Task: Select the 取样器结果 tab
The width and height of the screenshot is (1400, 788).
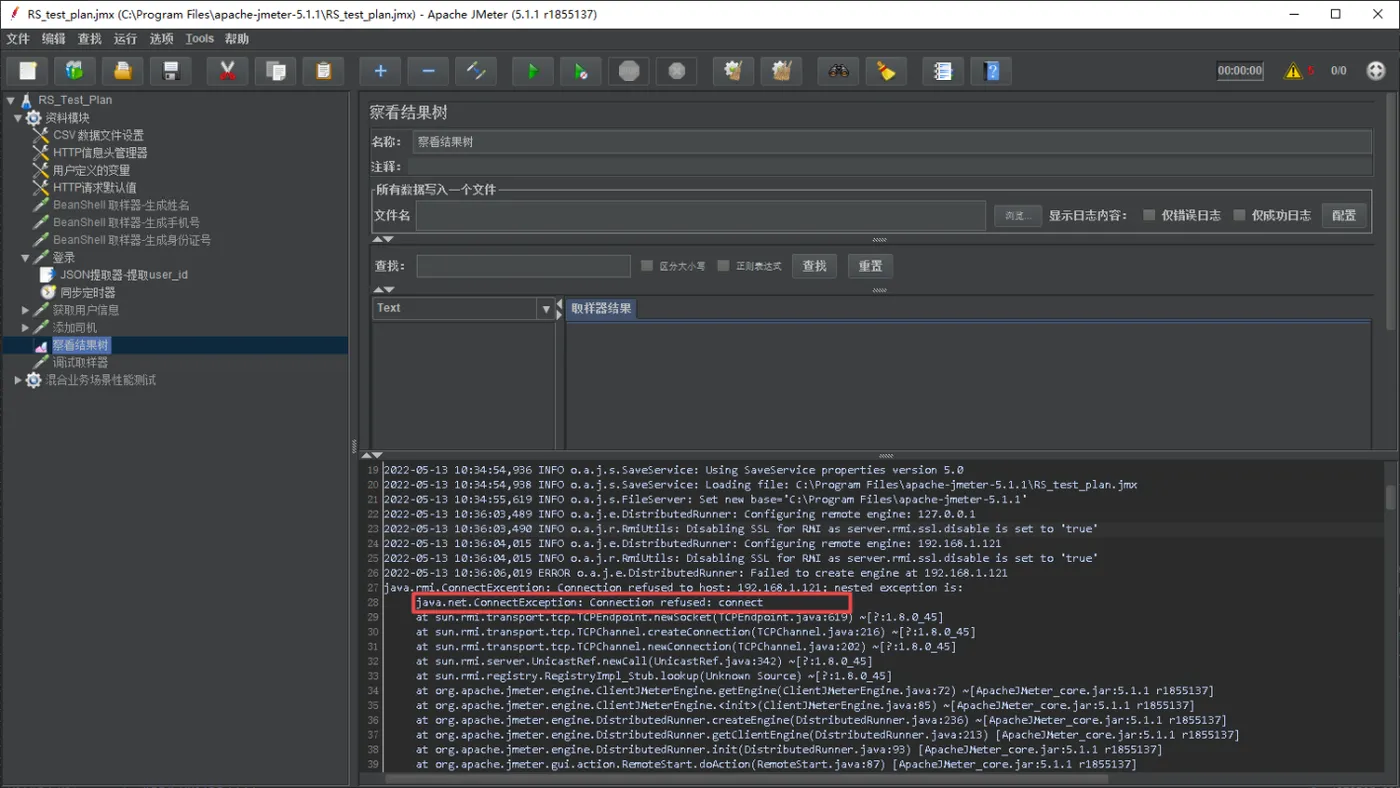Action: (x=601, y=309)
